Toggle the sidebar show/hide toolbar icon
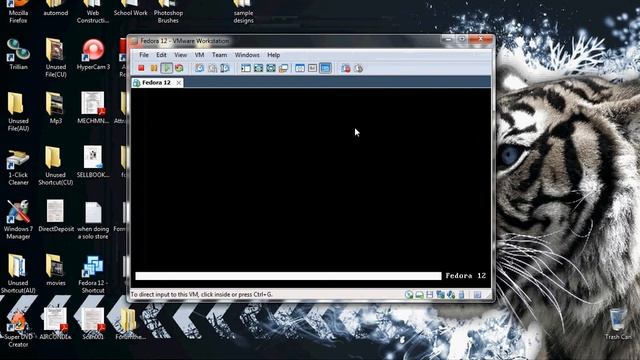Viewport: 640px width, 360px height. [246, 68]
